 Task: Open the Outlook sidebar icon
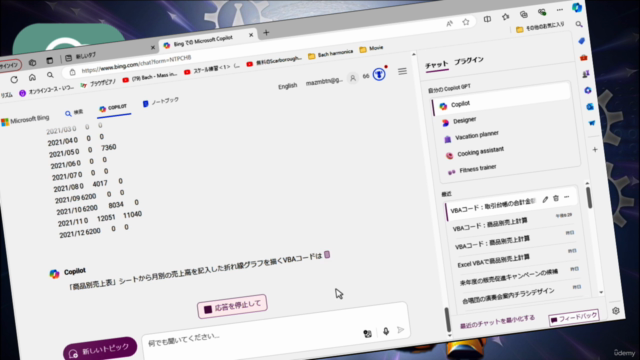590,107
